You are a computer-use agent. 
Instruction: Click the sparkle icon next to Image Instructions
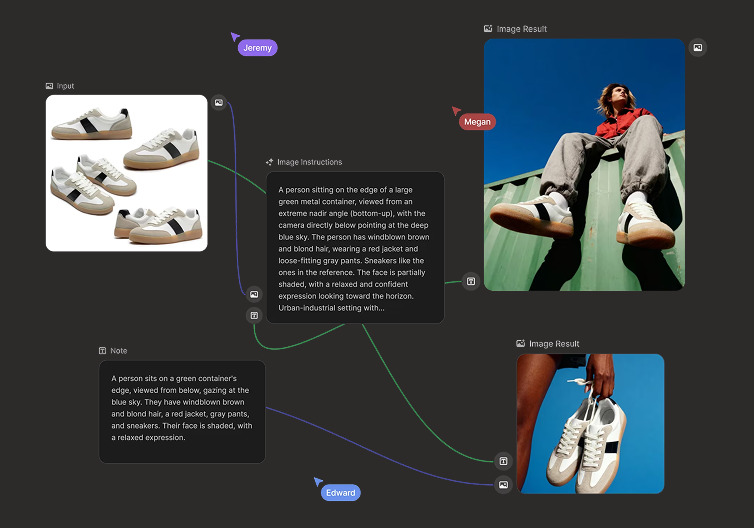269,162
